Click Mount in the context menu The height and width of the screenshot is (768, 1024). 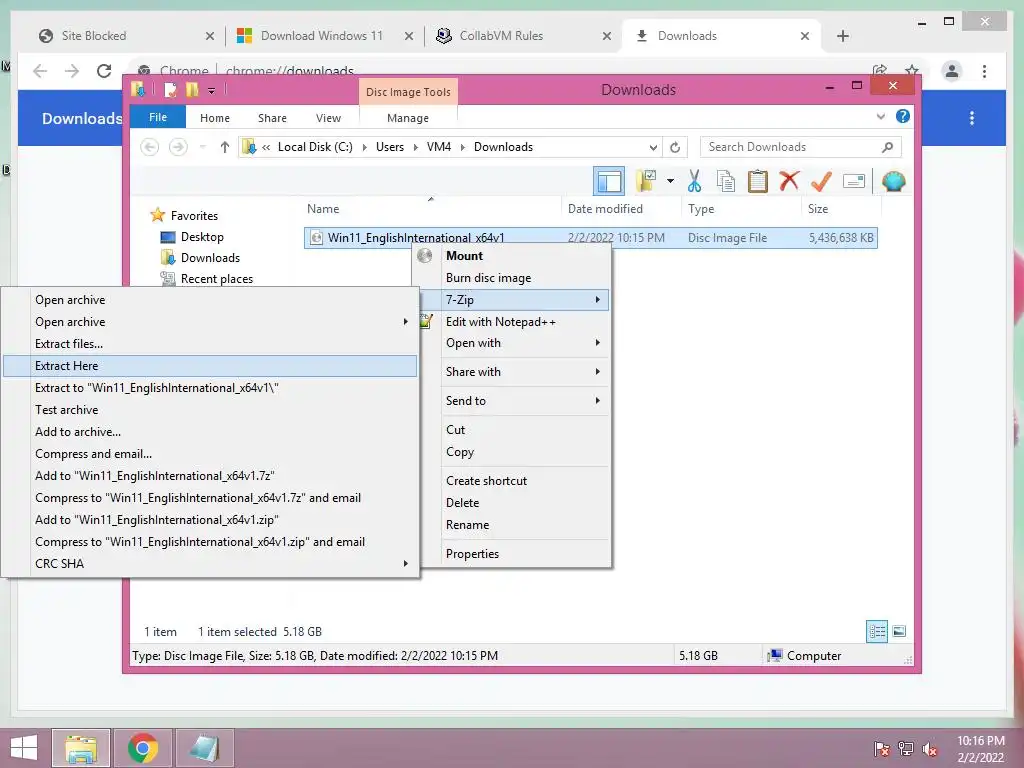pos(511,256)
